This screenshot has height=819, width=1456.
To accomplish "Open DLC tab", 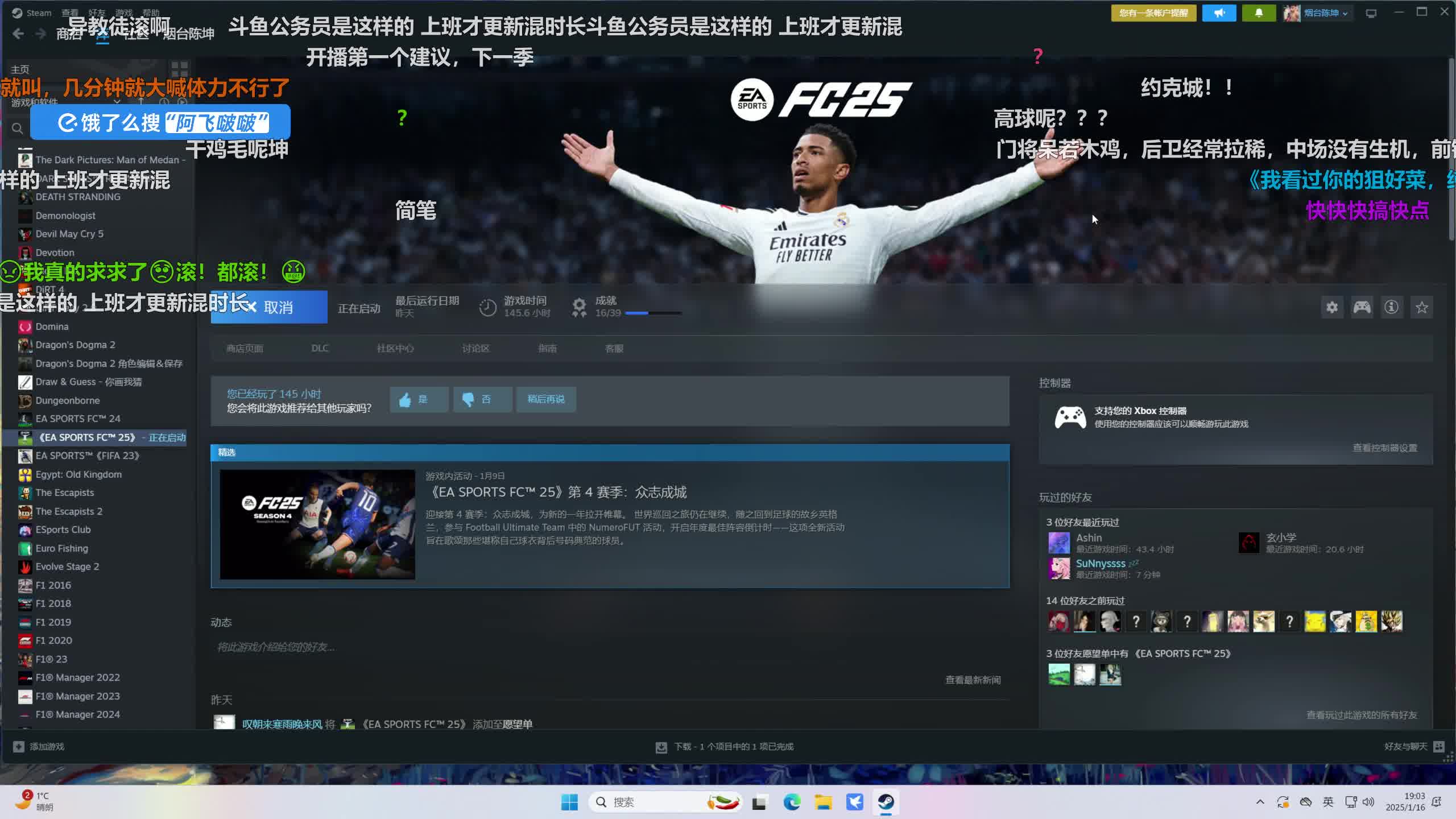I will [x=320, y=348].
